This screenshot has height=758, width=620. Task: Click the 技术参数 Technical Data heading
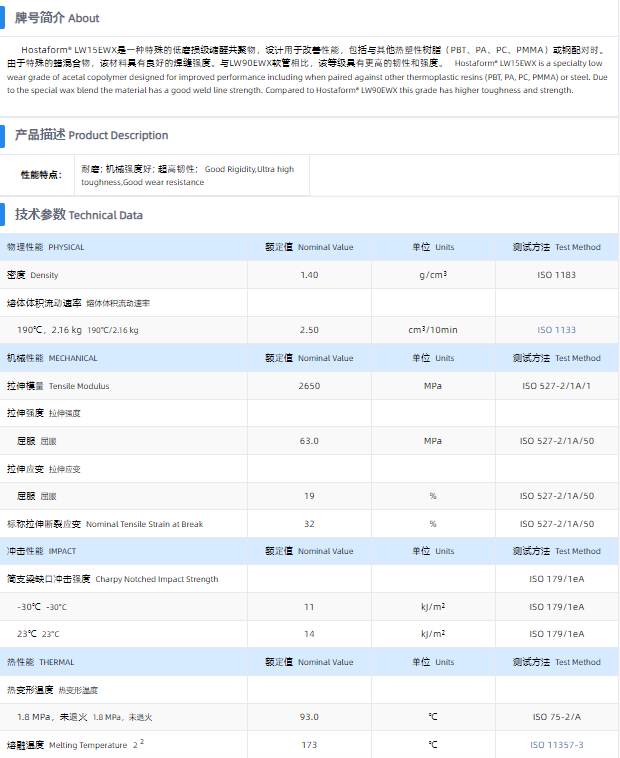[x=78, y=215]
